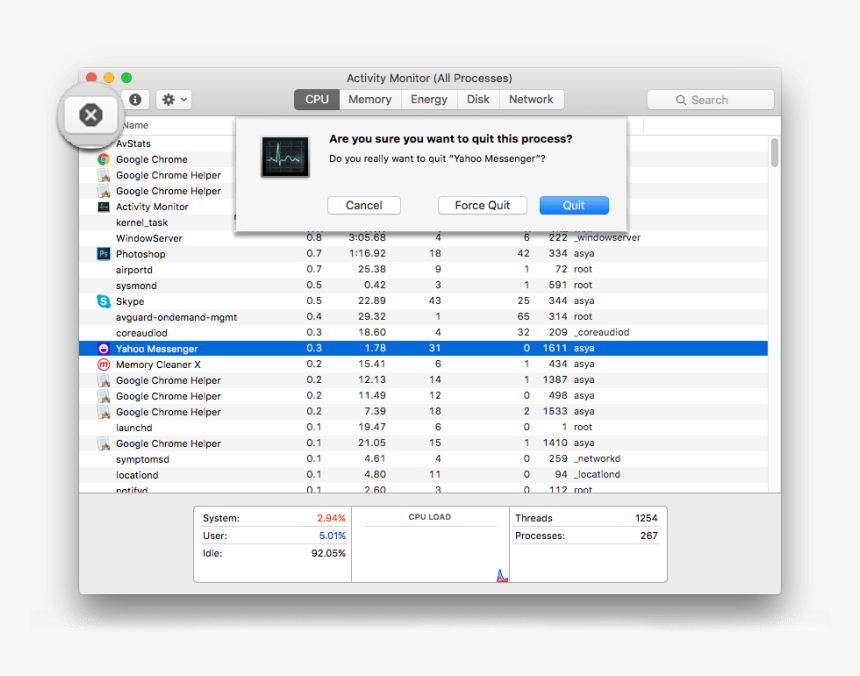This screenshot has width=860, height=676.
Task: Select the airportd process row
Action: (423, 270)
